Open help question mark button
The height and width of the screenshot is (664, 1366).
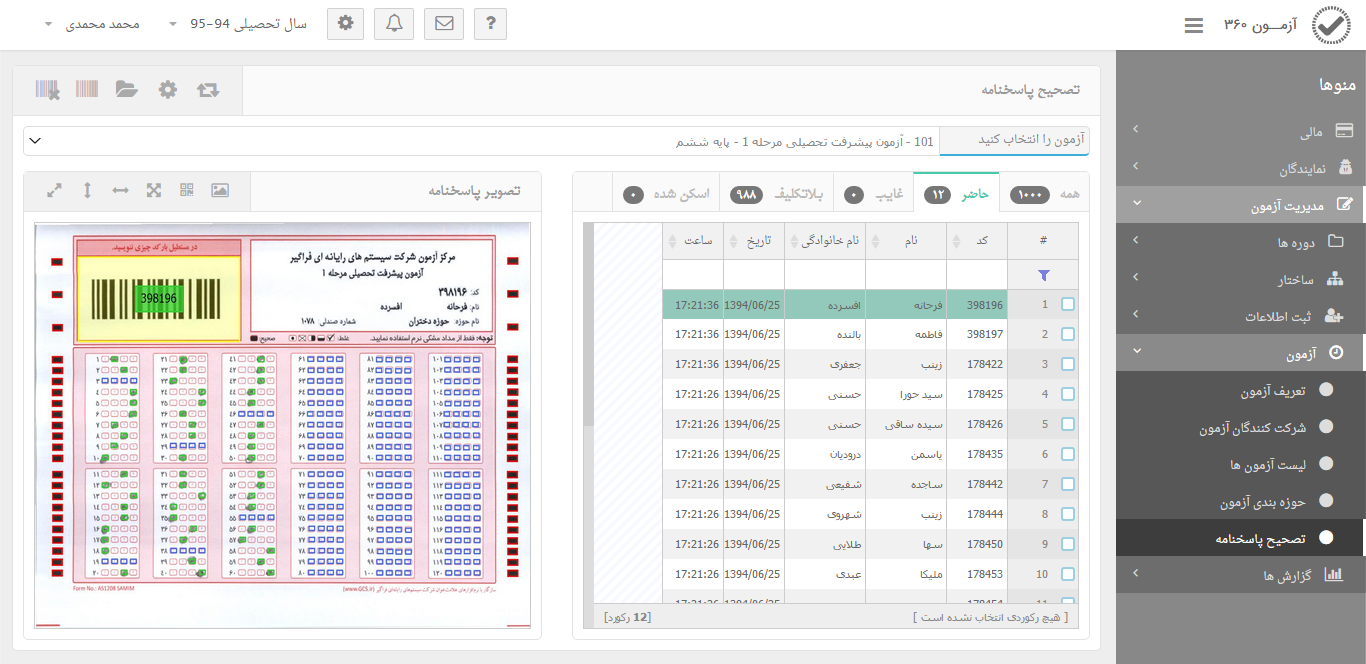pyautogui.click(x=491, y=24)
